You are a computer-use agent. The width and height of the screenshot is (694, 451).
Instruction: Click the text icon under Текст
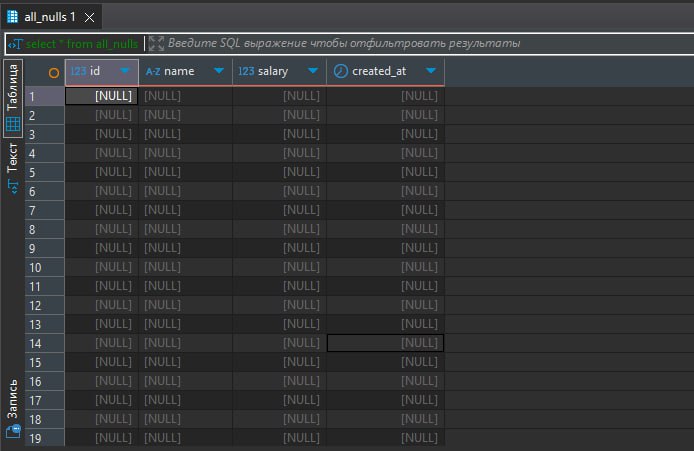point(13,187)
